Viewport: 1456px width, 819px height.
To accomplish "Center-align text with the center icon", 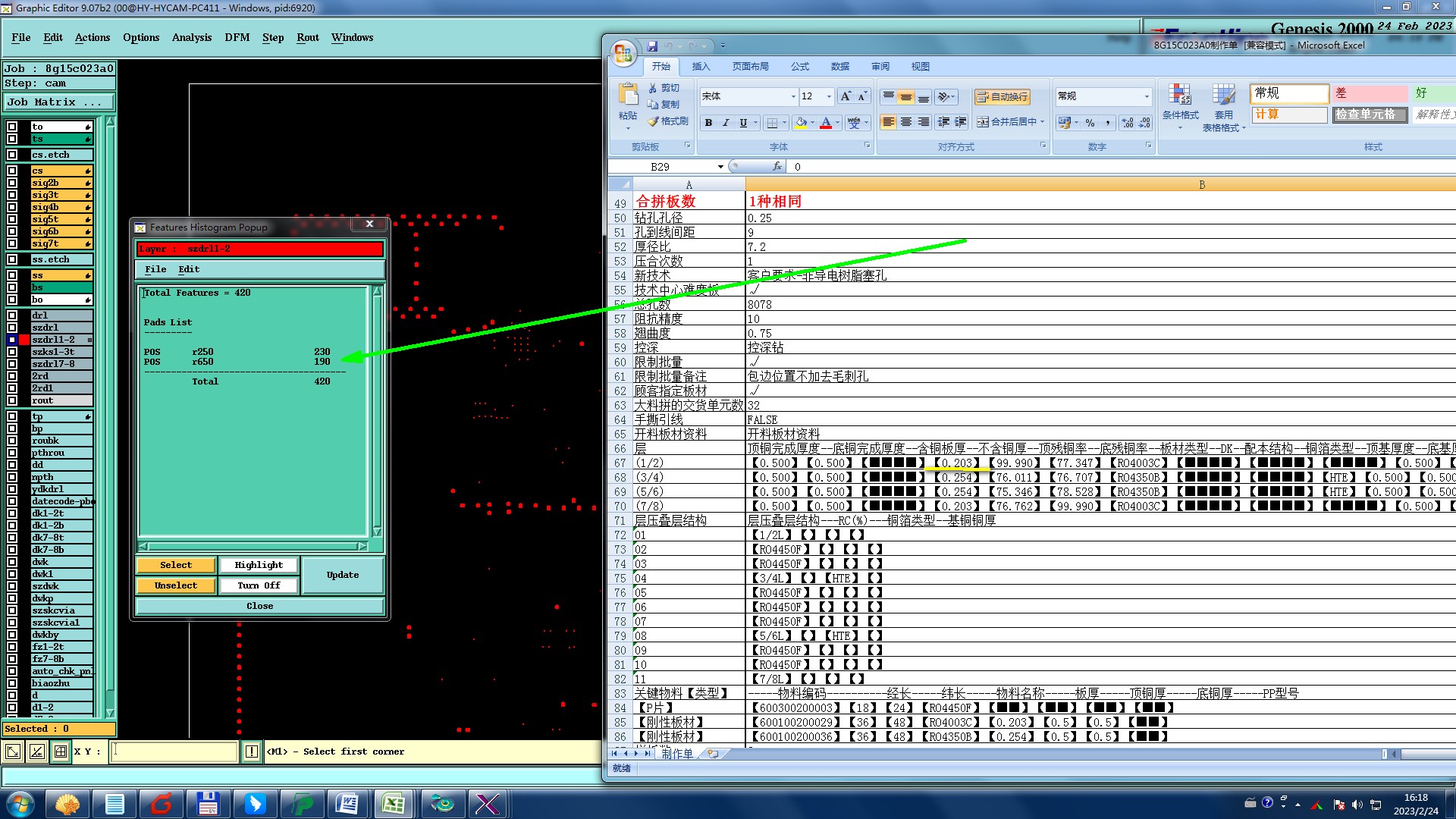I will (x=905, y=122).
